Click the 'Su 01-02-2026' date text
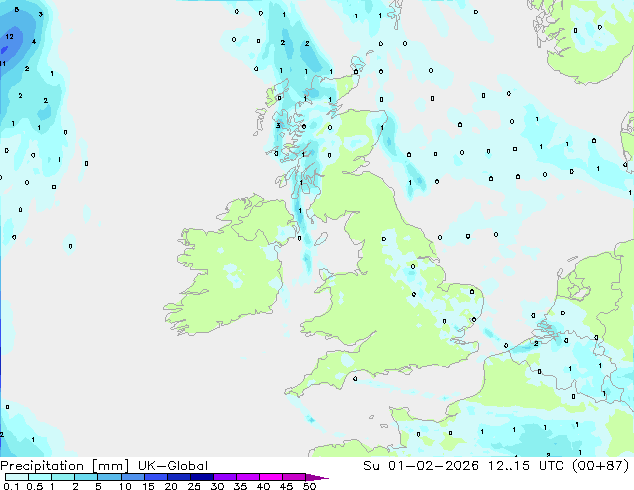634x490 pixels. point(421,466)
